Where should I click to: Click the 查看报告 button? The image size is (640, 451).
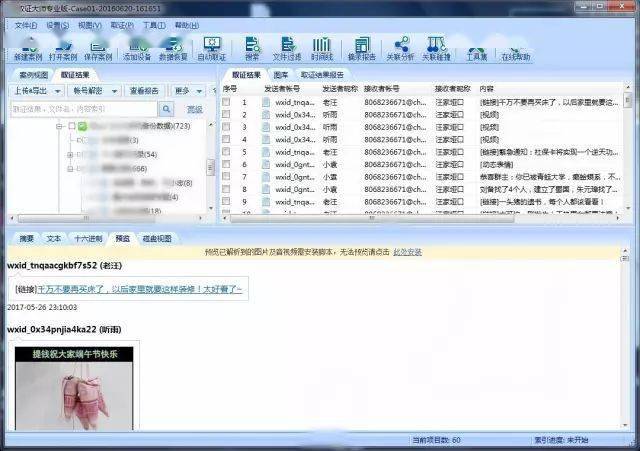point(144,91)
